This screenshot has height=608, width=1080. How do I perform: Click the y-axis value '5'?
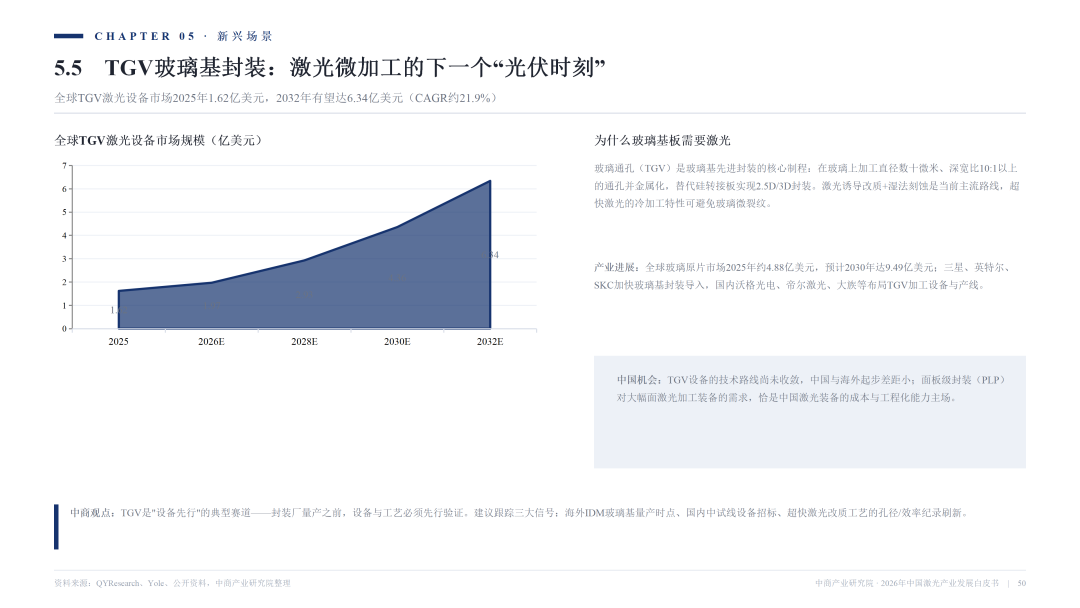pyautogui.click(x=64, y=212)
